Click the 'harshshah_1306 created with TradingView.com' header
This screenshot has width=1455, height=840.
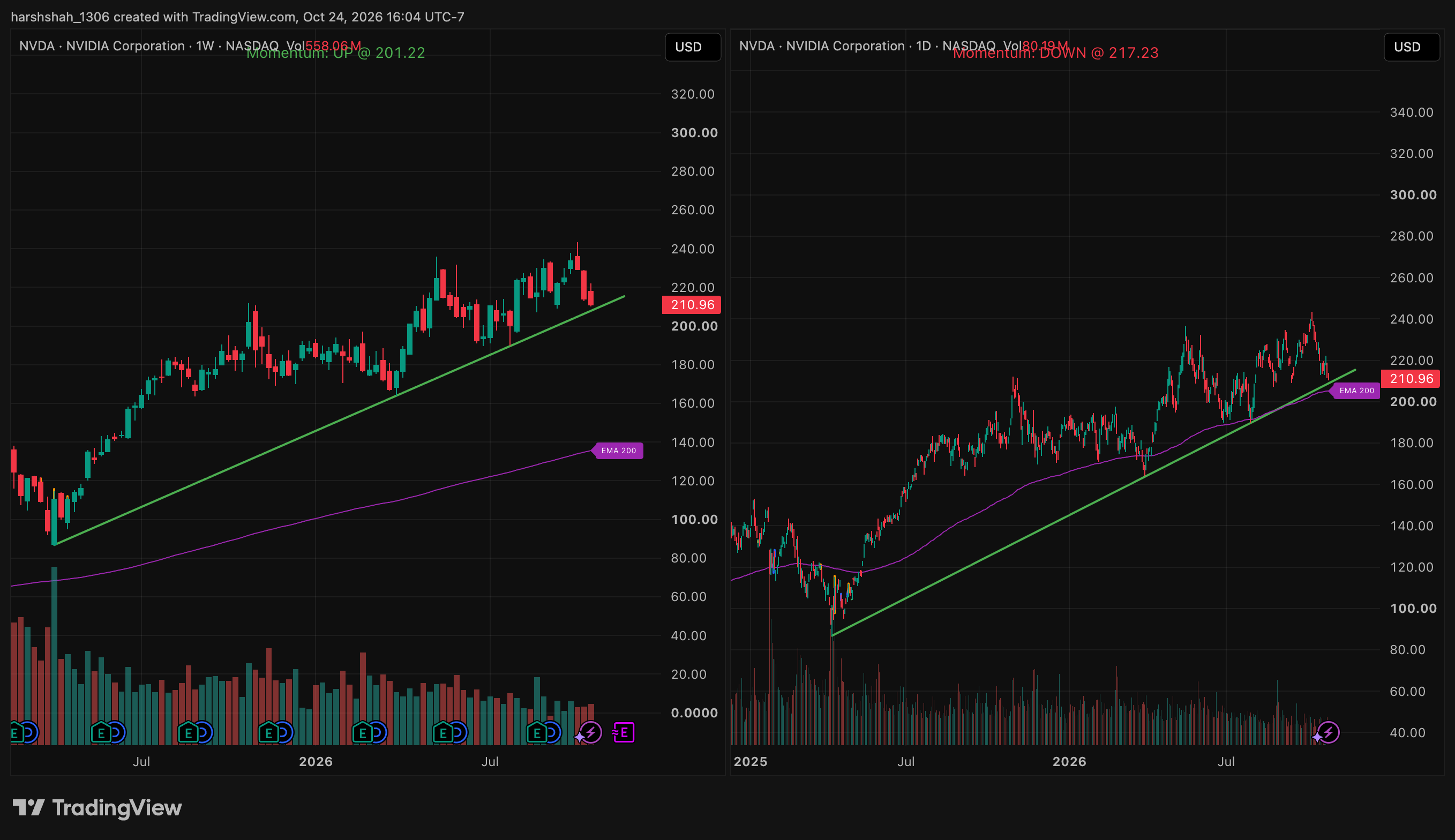coord(153,17)
